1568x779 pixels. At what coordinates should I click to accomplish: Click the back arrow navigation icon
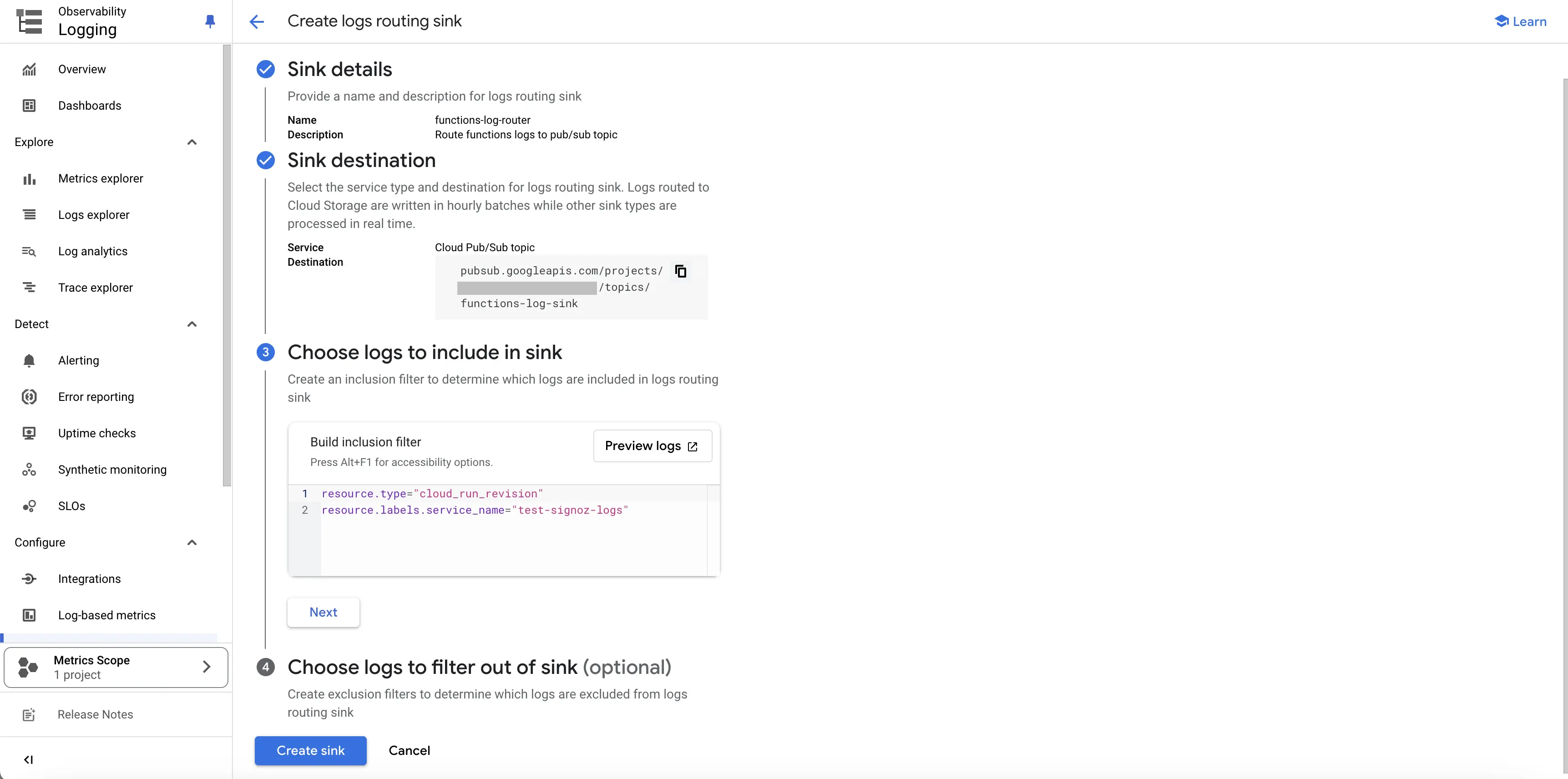click(257, 21)
